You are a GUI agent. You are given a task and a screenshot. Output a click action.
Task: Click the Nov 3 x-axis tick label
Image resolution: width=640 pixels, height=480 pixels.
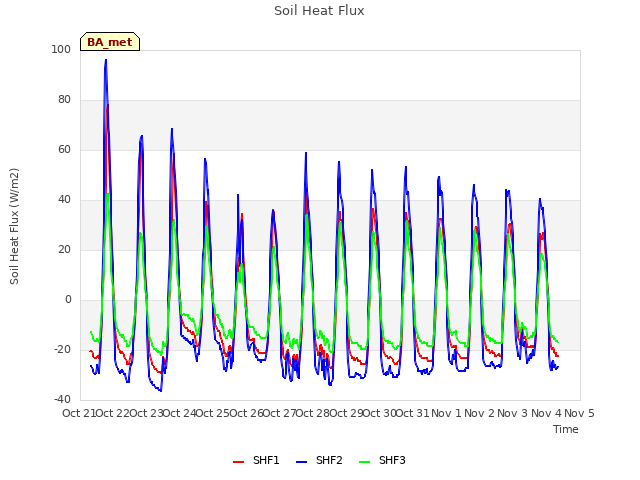(x=513, y=413)
